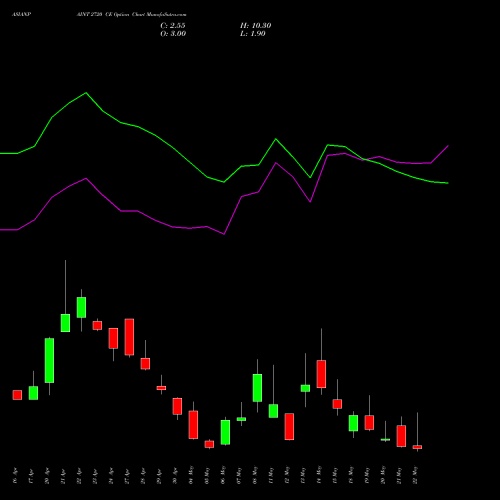Click the green line's highest peak
The width and height of the screenshot is (500, 500).
86,93
